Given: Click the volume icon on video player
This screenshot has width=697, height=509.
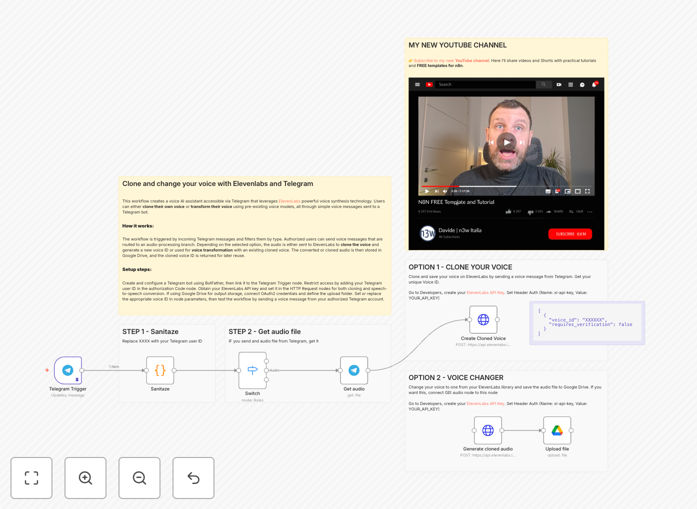Looking at the screenshot, I should (x=445, y=191).
